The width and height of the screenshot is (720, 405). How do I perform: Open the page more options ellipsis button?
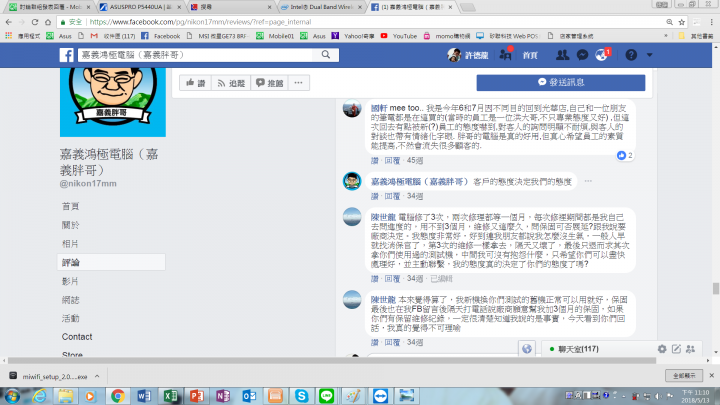tap(298, 83)
